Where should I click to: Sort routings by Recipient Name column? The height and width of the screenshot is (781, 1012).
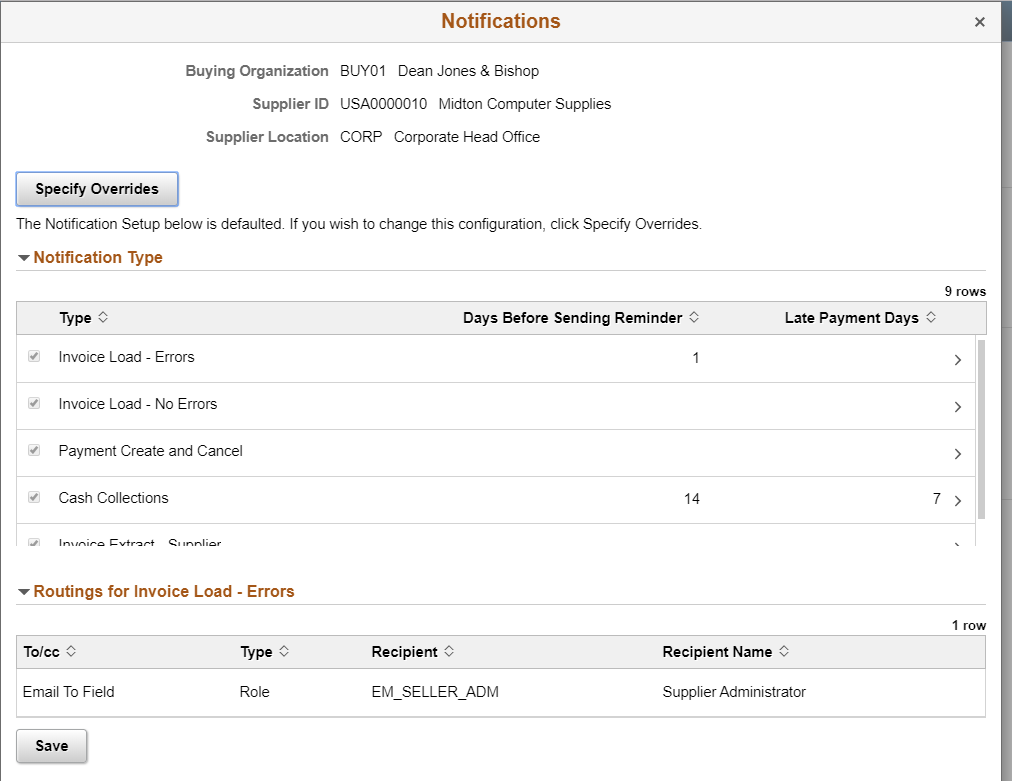(784, 652)
